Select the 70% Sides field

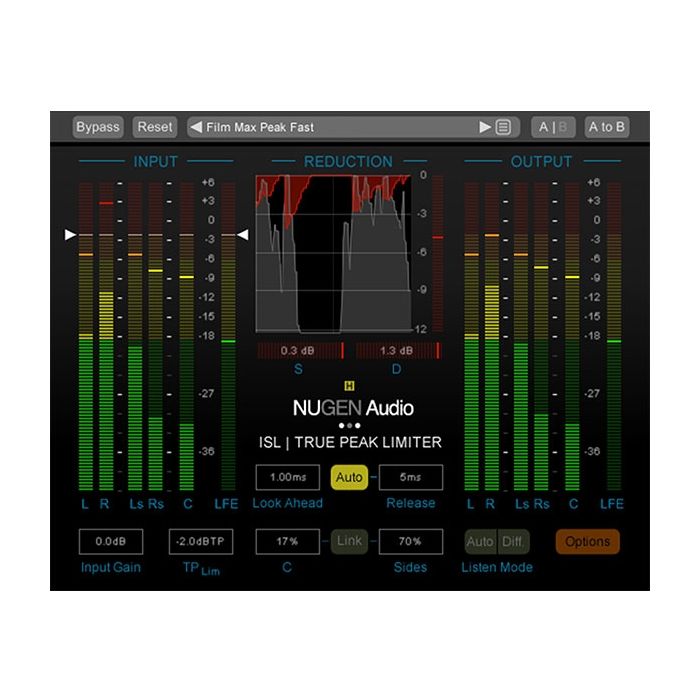coord(411,542)
